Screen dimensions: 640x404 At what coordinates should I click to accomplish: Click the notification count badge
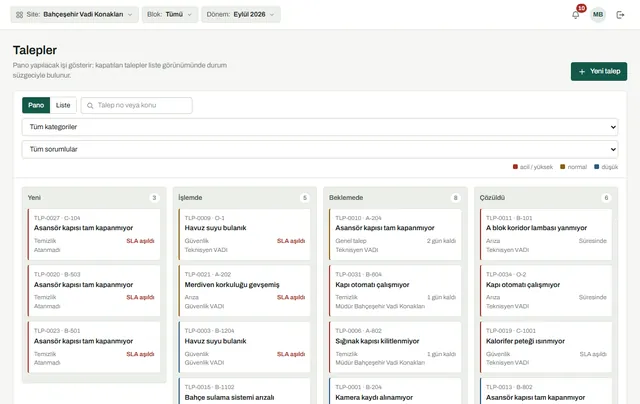pyautogui.click(x=581, y=8)
